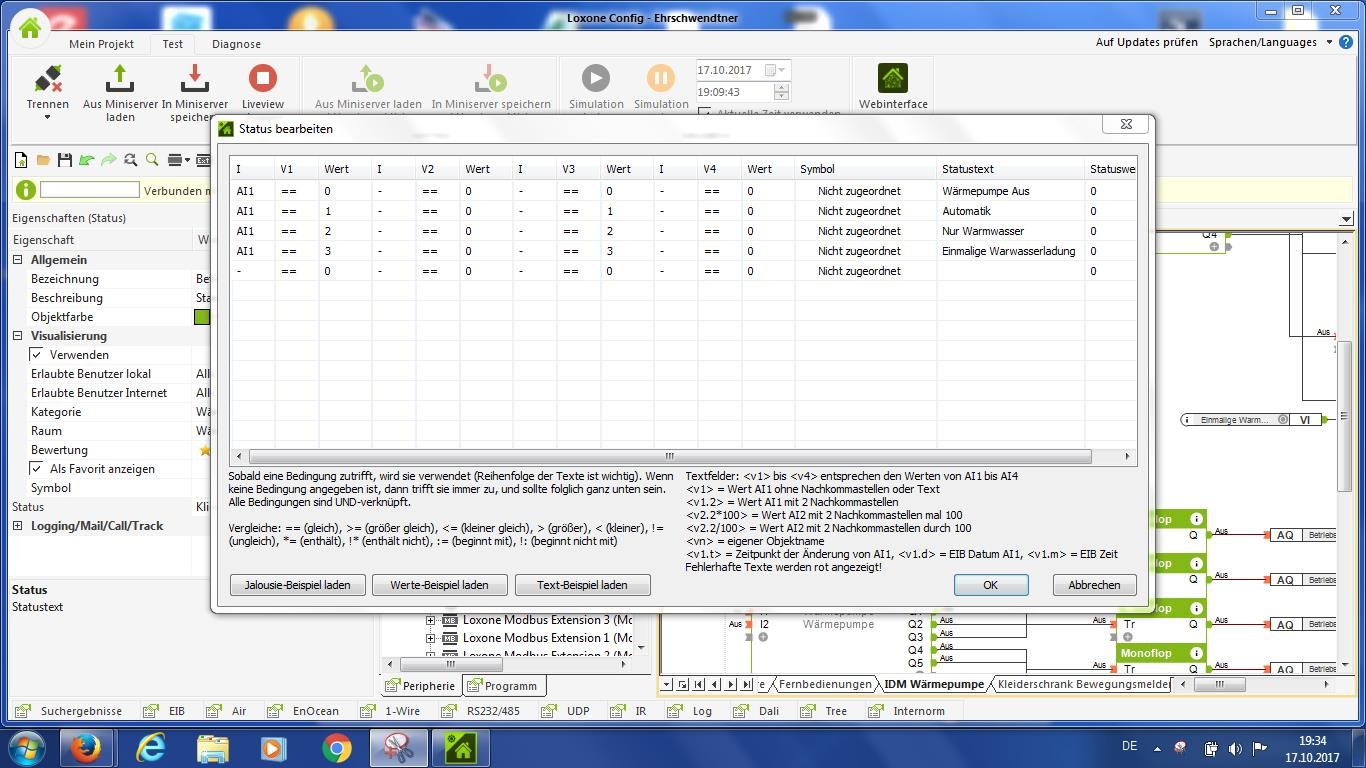Click the OK button in dialog
This screenshot has width=1366, height=768.
990,585
